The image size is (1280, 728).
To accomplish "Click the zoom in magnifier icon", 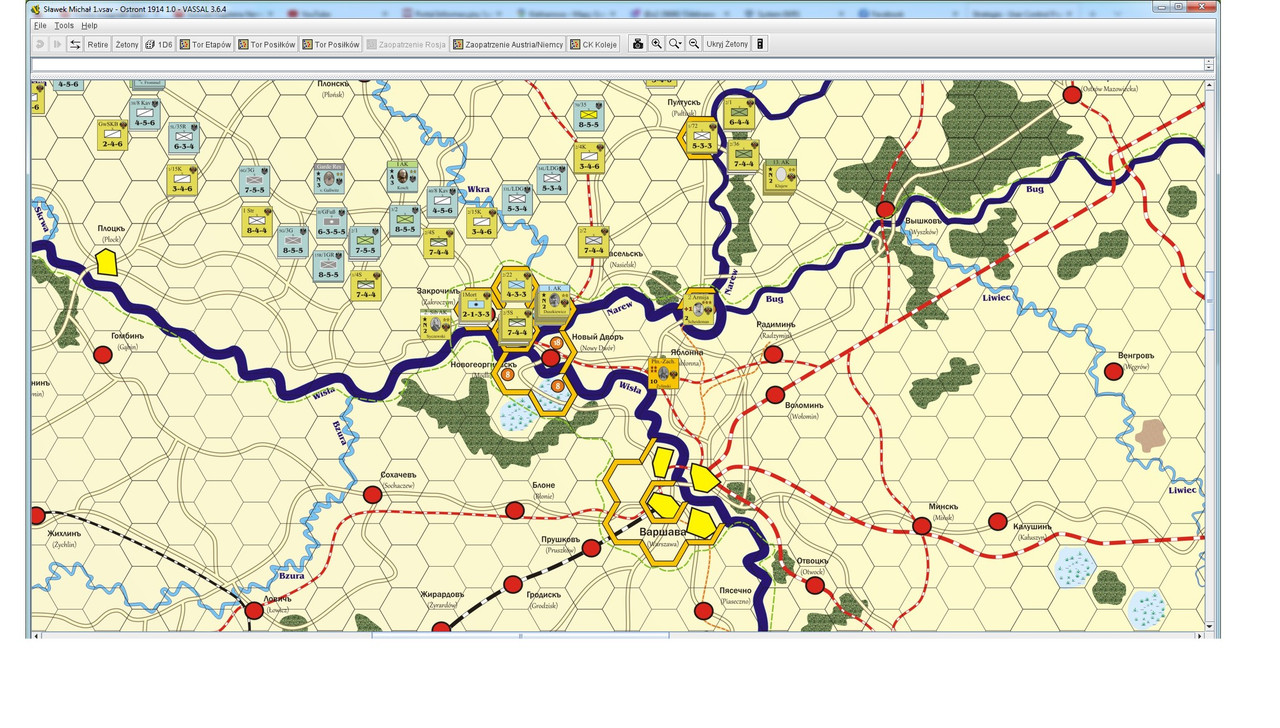I will [656, 44].
